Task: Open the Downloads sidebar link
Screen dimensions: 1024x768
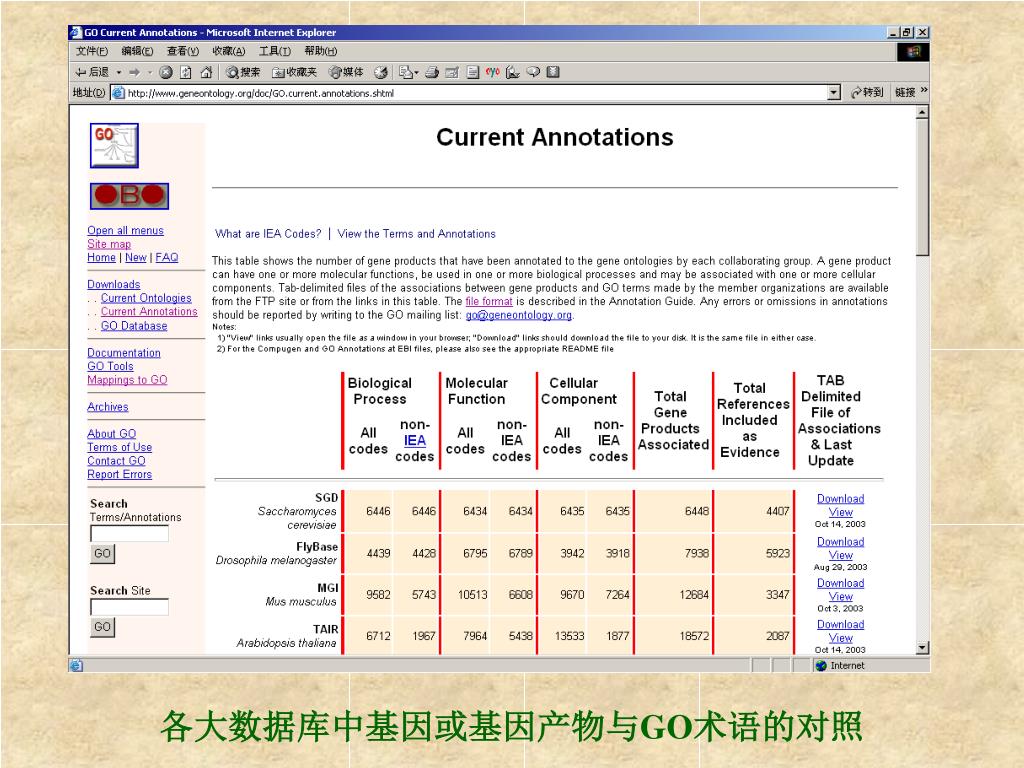Action: tap(114, 285)
